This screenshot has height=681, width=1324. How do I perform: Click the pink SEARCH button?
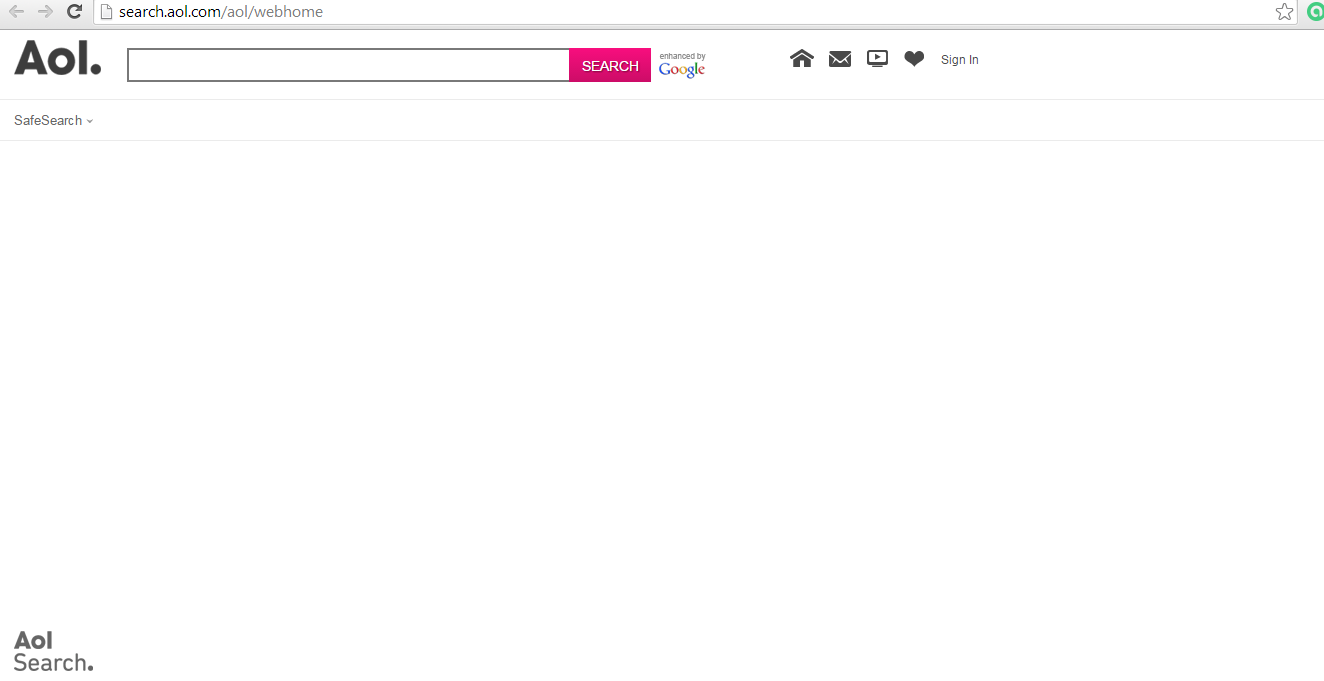pyautogui.click(x=610, y=65)
